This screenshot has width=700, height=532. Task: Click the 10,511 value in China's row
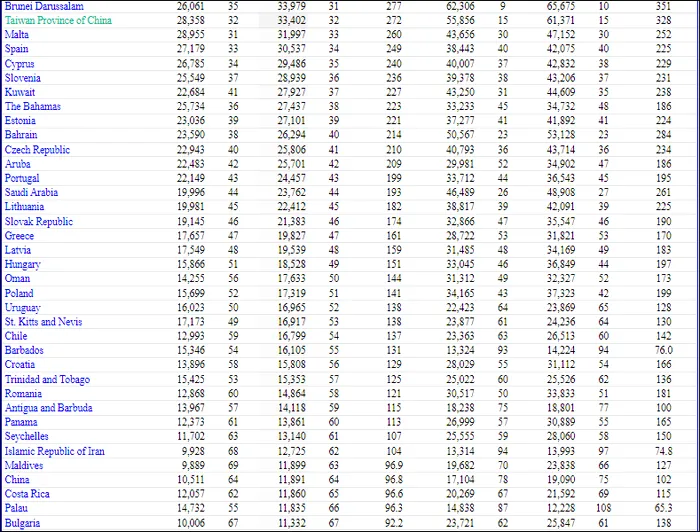(x=190, y=480)
